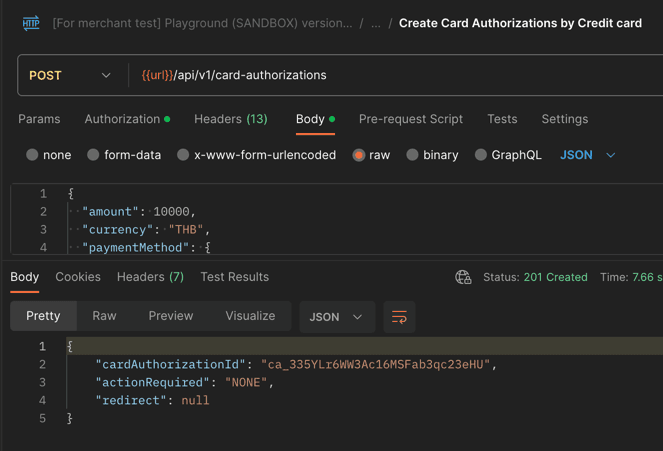Viewport: 663px width, 451px height.
Task: Click the breadcrumb ellipsis in request path
Action: tap(376, 23)
